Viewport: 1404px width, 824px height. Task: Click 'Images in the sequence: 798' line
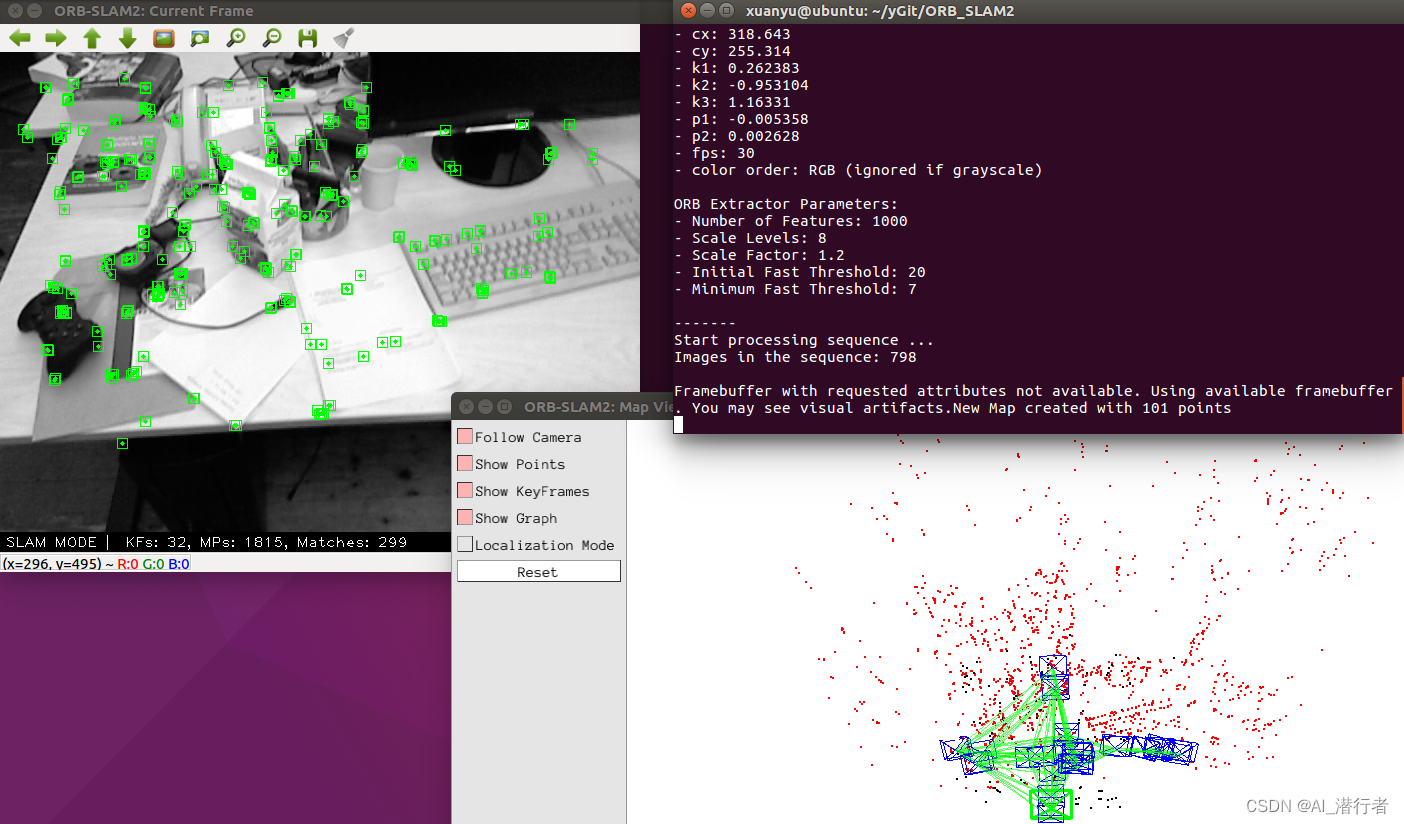click(x=795, y=357)
